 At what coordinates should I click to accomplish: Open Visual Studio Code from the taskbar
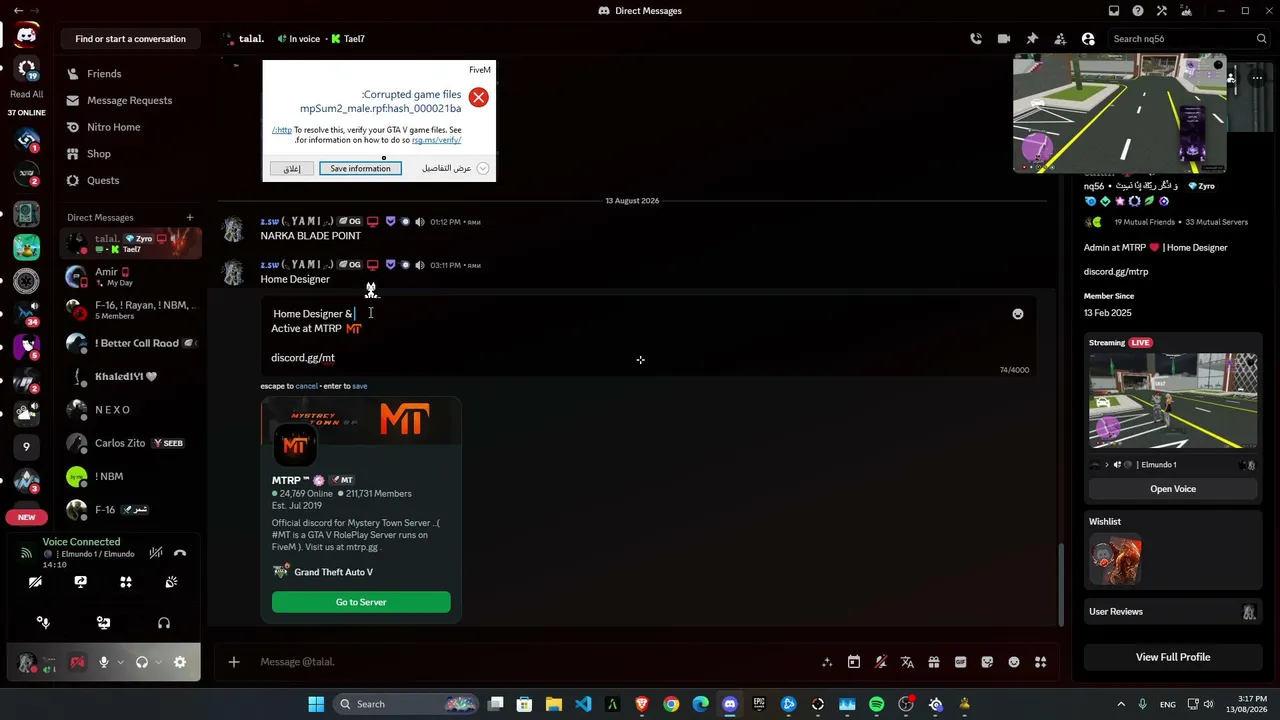click(583, 704)
